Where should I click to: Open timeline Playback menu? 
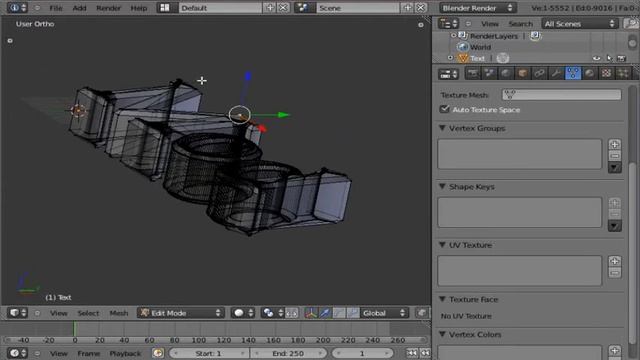pos(125,353)
